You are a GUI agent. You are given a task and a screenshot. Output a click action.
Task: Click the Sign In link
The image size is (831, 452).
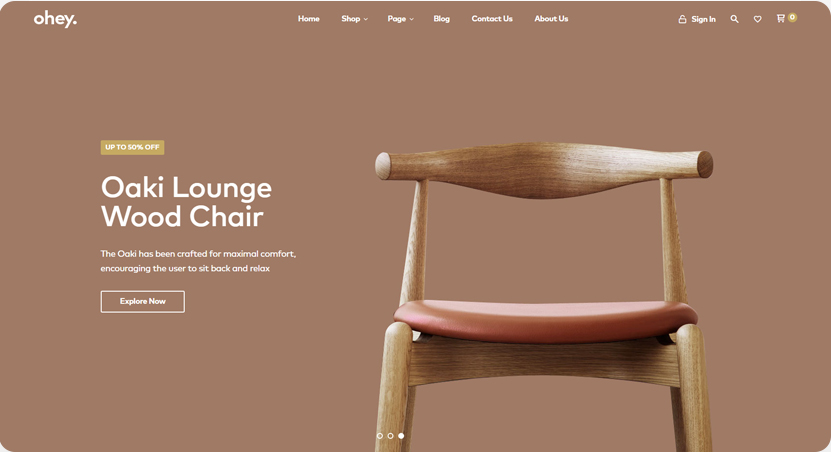(703, 19)
